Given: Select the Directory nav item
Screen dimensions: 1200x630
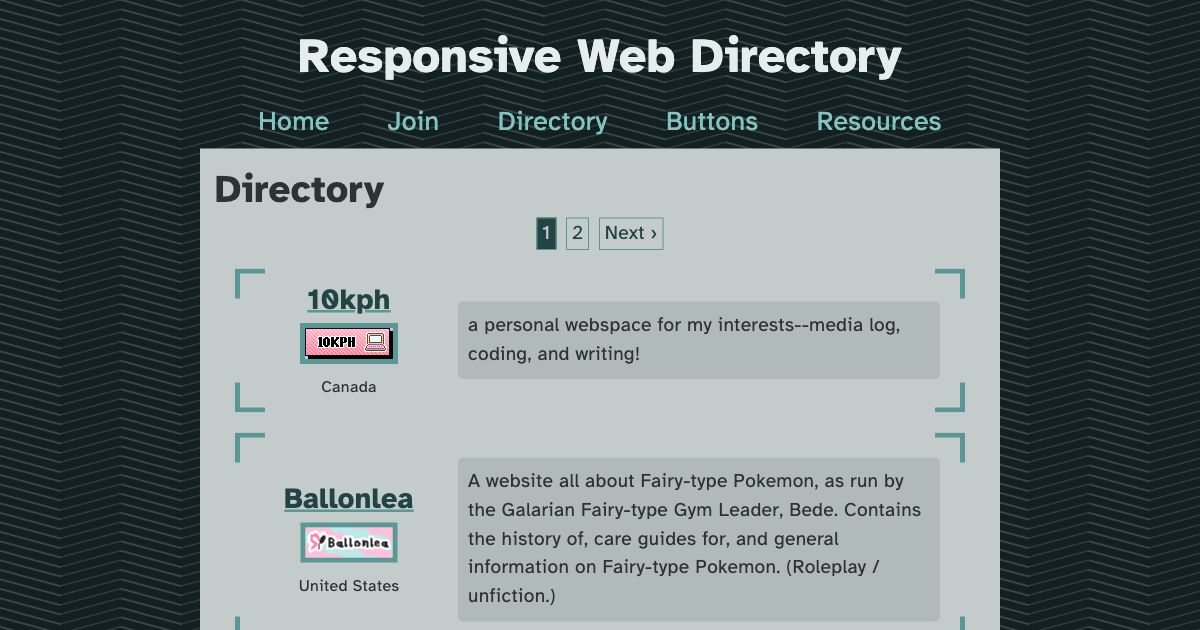Looking at the screenshot, I should pyautogui.click(x=552, y=121).
